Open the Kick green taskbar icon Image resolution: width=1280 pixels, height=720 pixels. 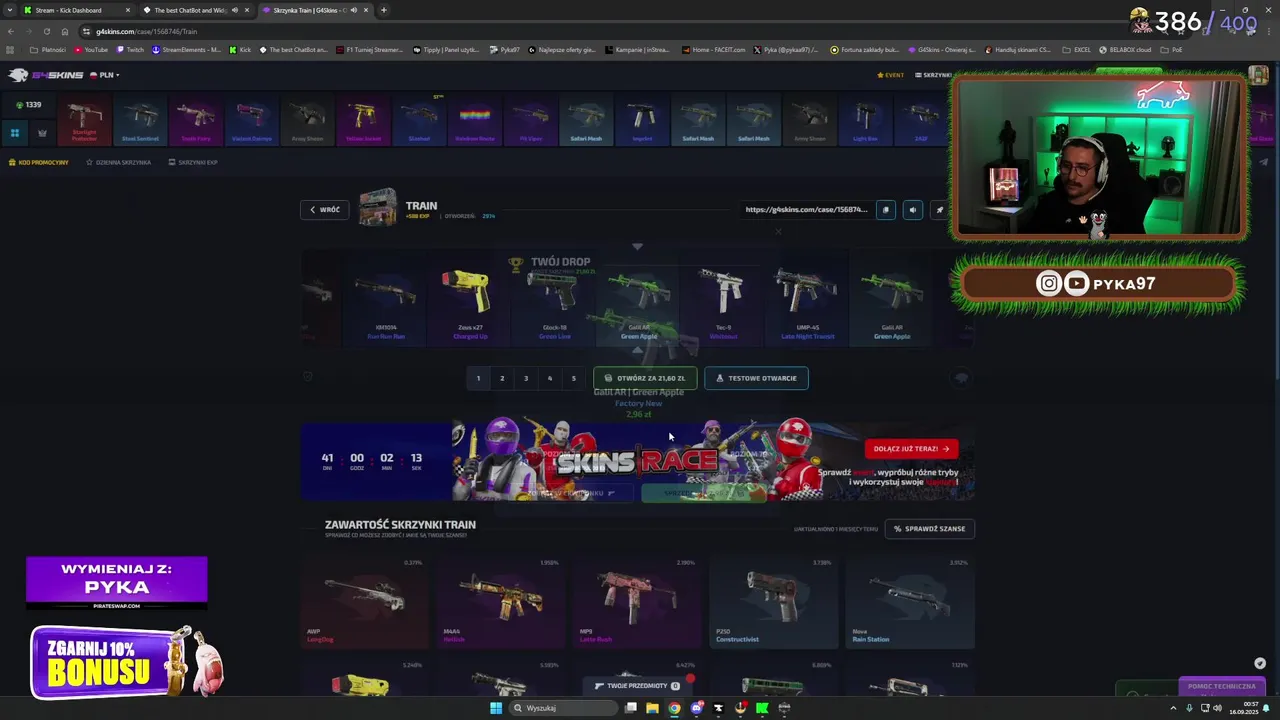(762, 708)
